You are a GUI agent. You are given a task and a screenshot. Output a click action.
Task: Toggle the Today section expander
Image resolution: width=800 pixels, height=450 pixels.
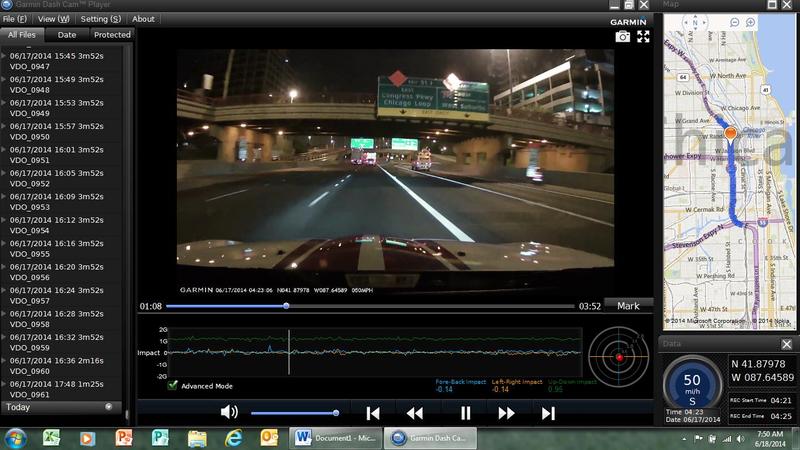click(x=109, y=407)
